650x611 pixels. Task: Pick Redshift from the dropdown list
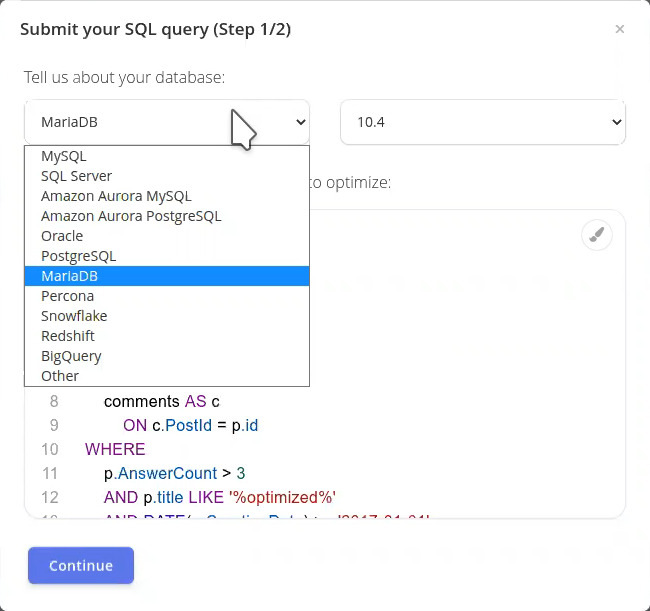[x=70, y=336]
